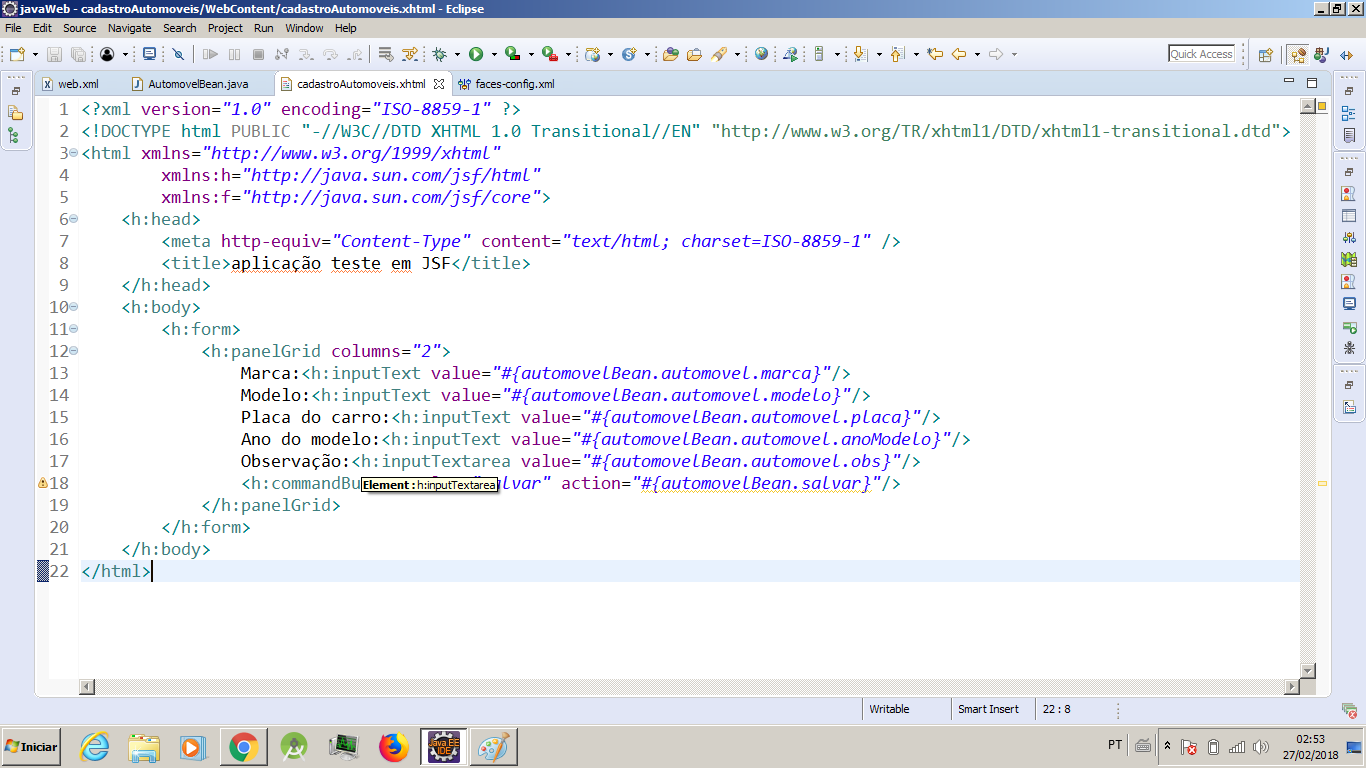The height and width of the screenshot is (768, 1366).
Task: Collapse the html element at line 3
Action: pos(74,153)
